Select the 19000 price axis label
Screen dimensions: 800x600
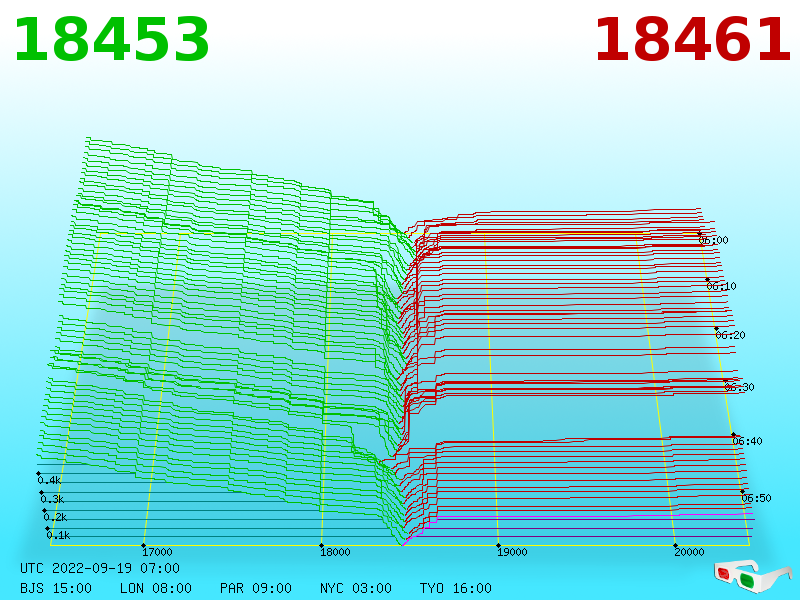pyautogui.click(x=512, y=552)
